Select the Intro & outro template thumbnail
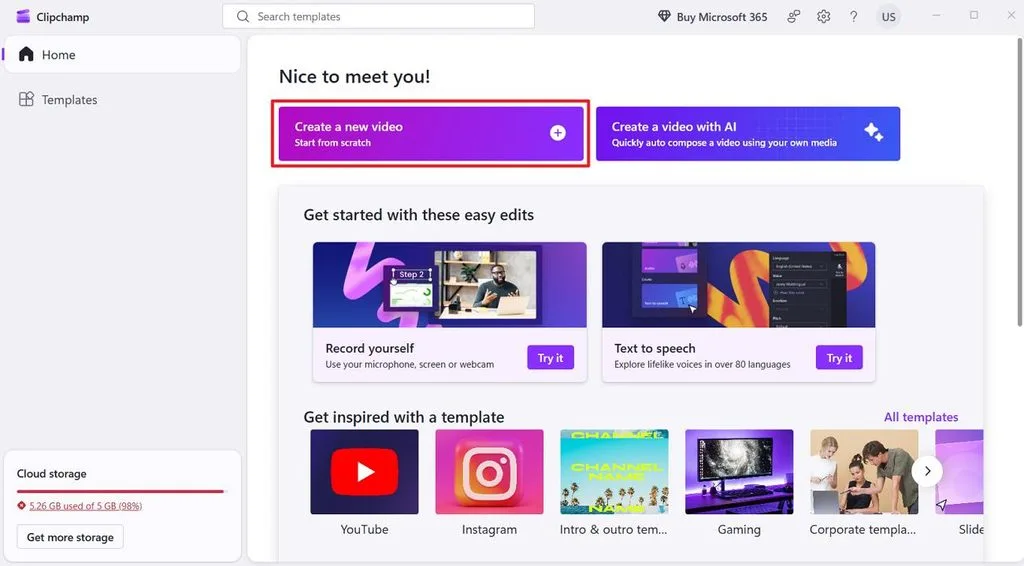Viewport: 1024px width, 566px height. (615, 471)
